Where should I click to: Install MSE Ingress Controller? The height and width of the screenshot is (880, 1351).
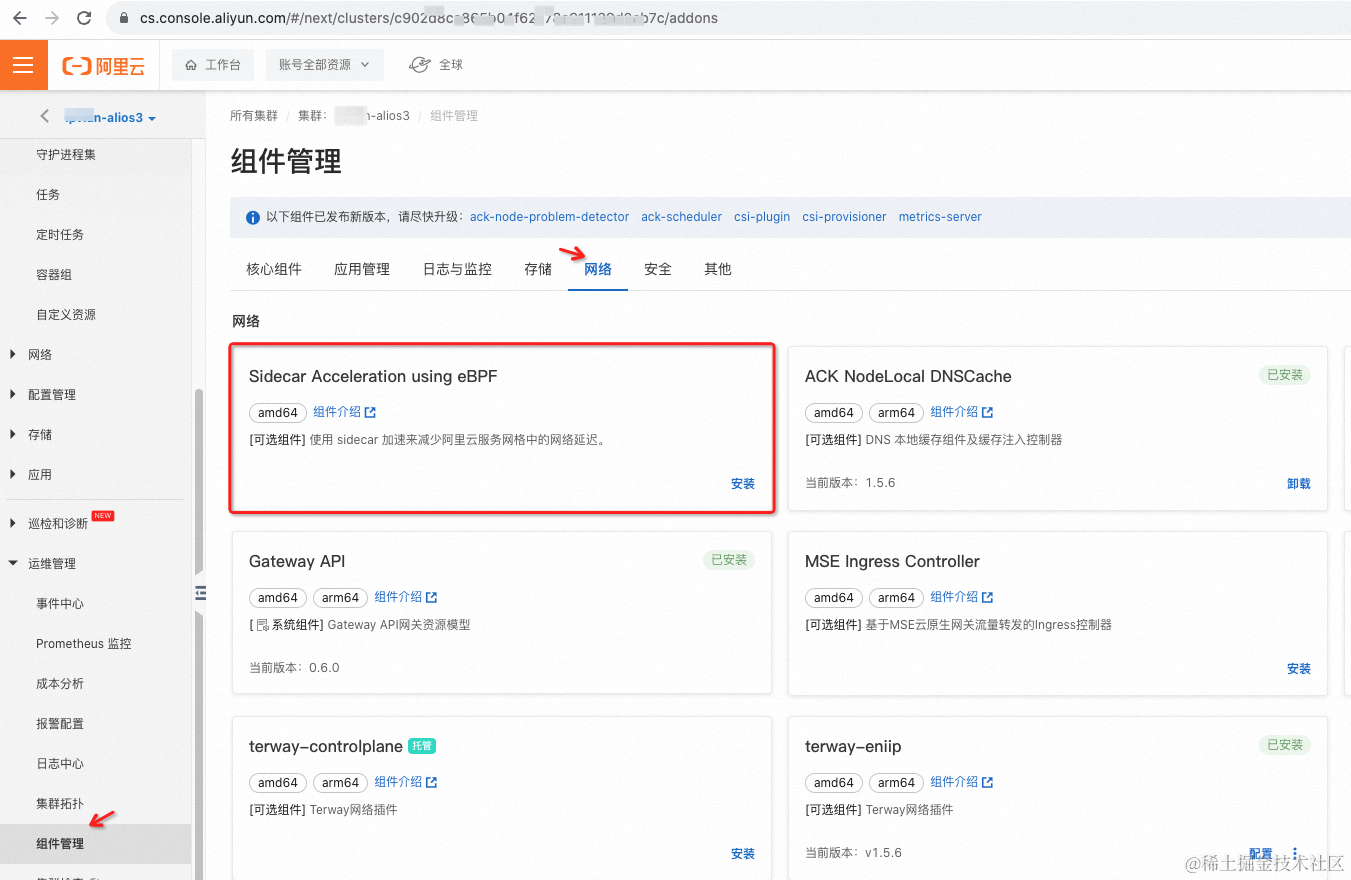(x=1299, y=669)
